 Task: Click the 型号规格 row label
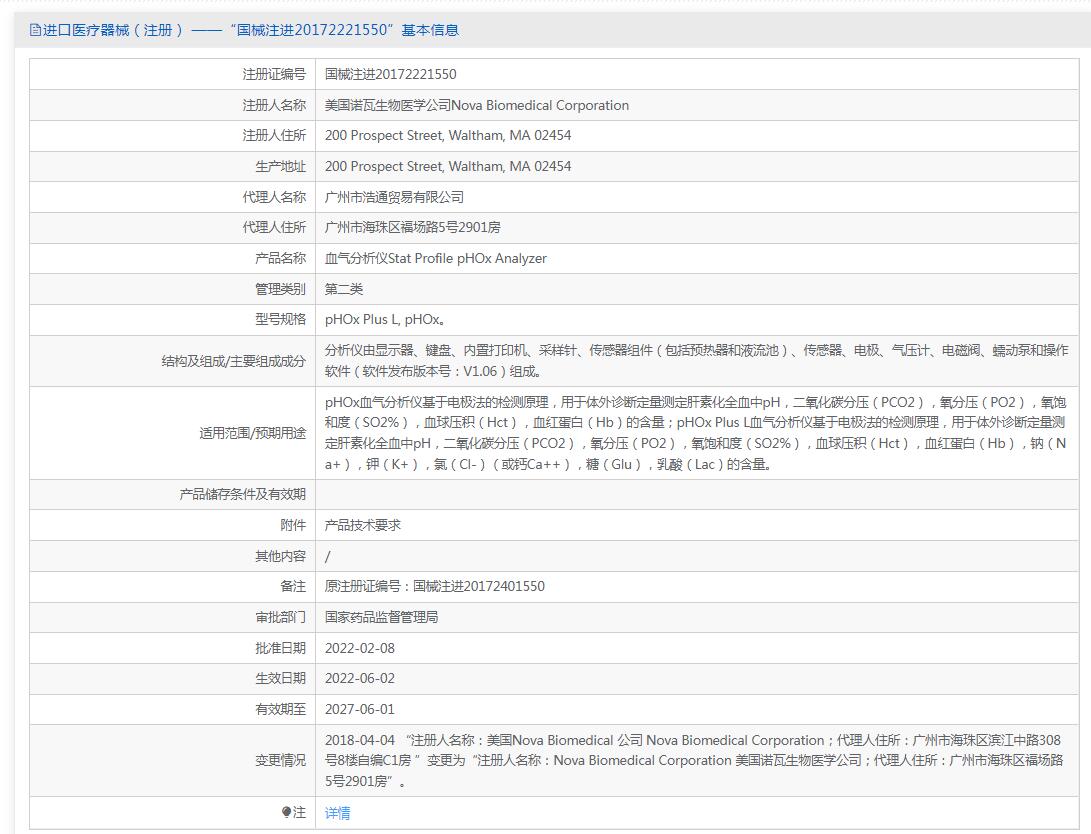[x=280, y=319]
